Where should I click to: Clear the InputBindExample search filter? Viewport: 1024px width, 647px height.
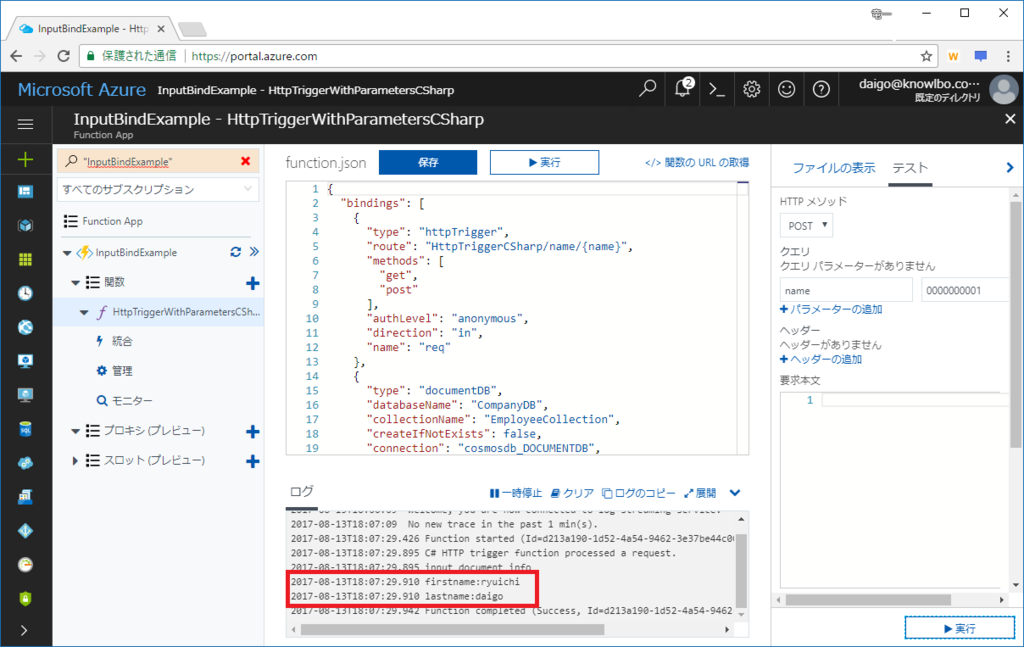tap(246, 161)
